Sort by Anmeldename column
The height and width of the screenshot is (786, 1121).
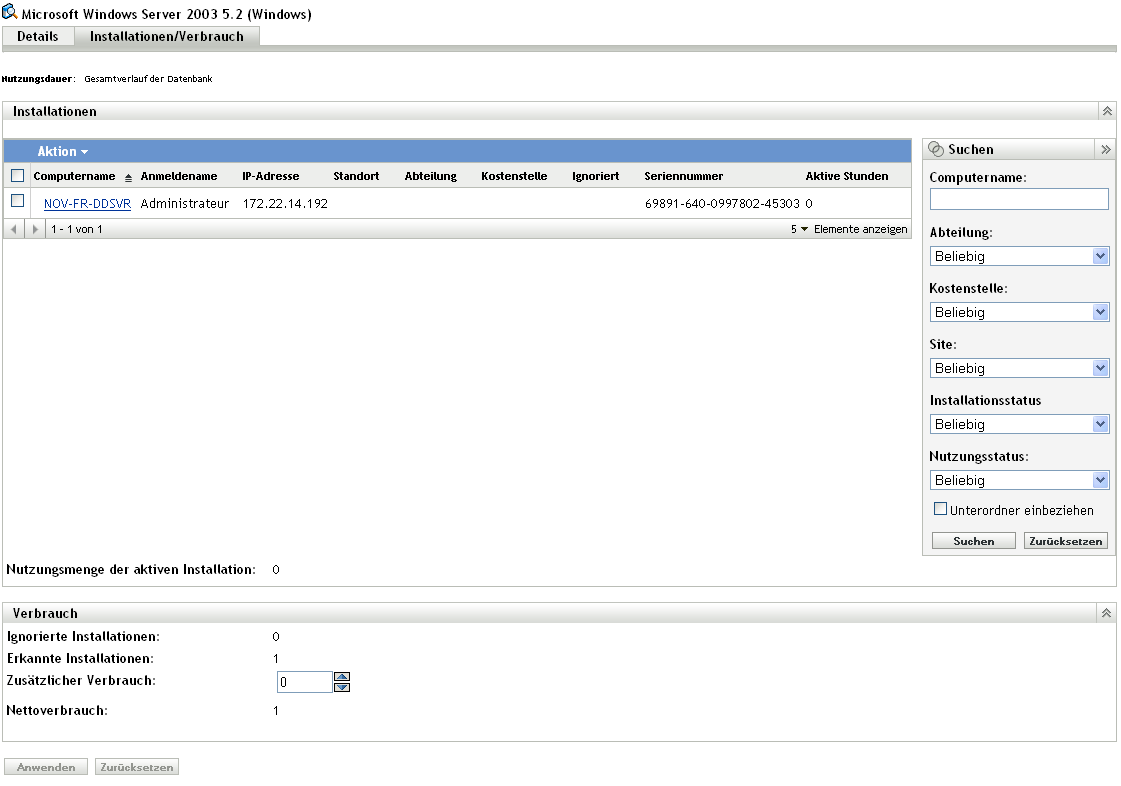(179, 176)
